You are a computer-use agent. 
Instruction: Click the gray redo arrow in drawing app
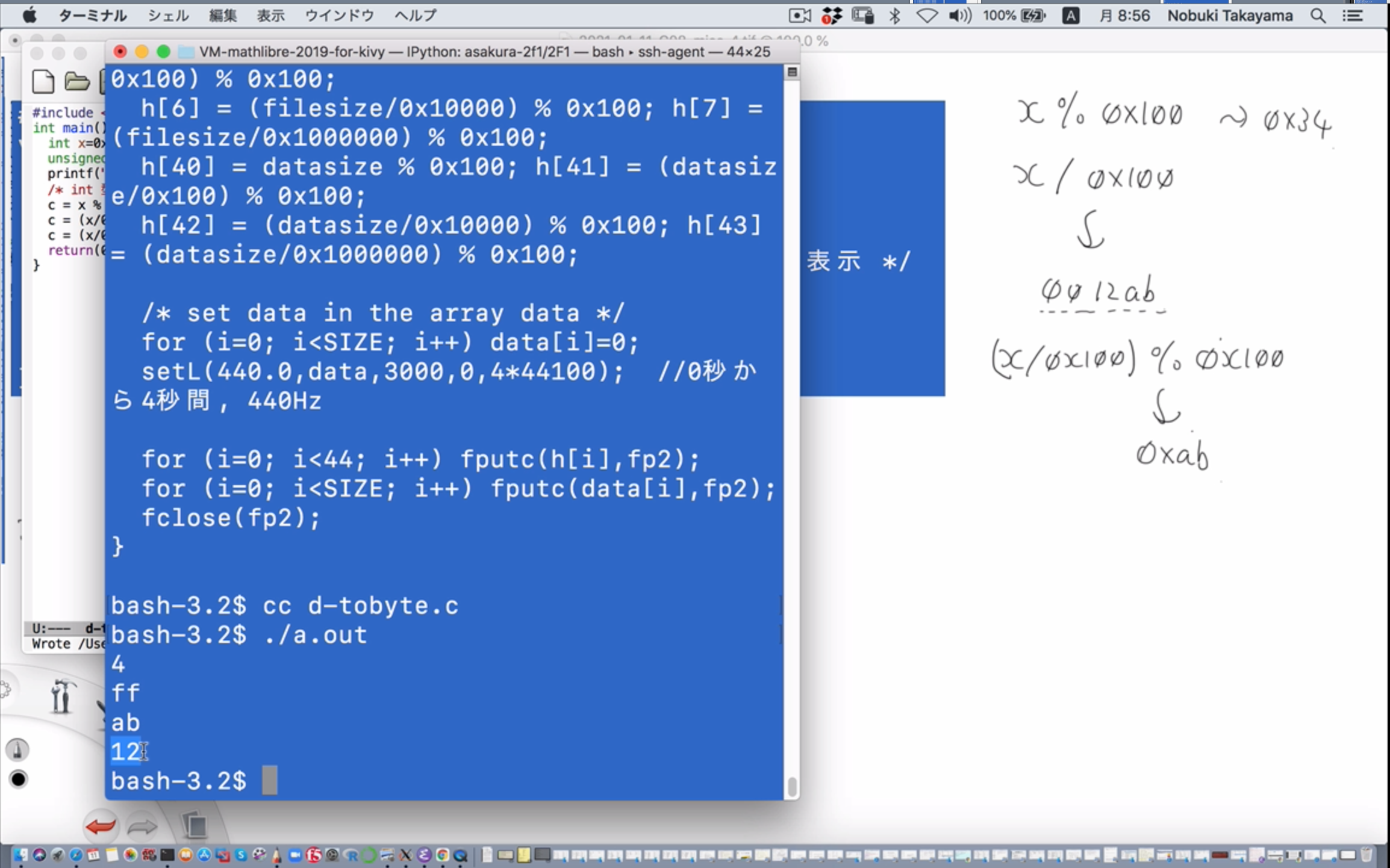point(142,826)
